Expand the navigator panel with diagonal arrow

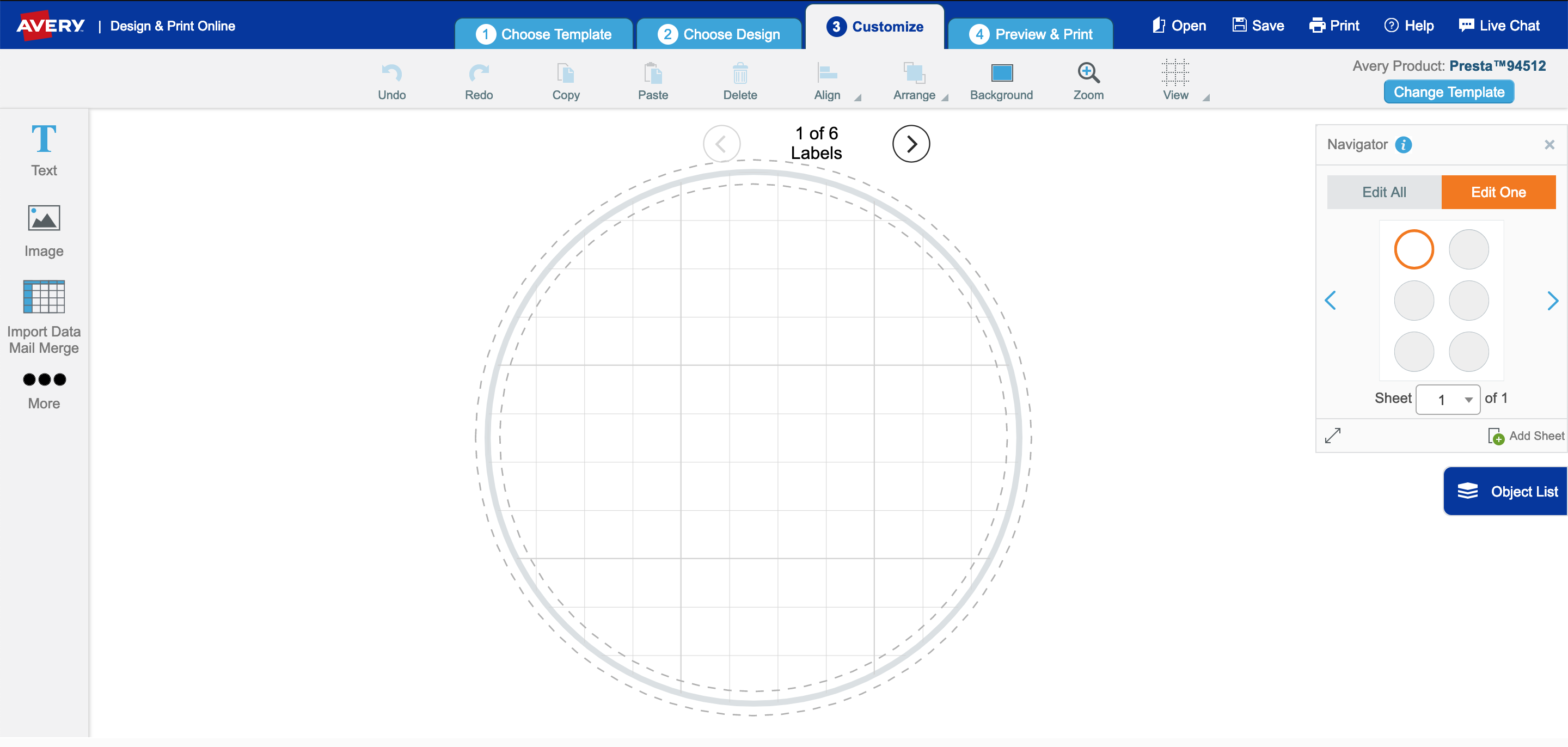pos(1332,435)
